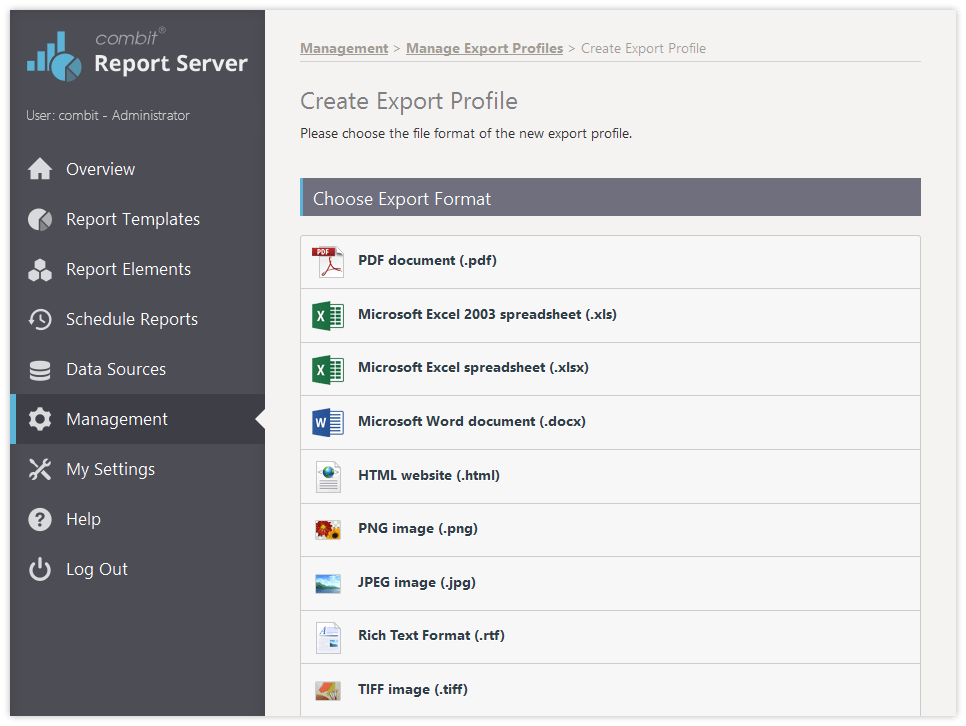Select the Rich Text Format icon
This screenshot has width=966, height=726.
(327, 636)
